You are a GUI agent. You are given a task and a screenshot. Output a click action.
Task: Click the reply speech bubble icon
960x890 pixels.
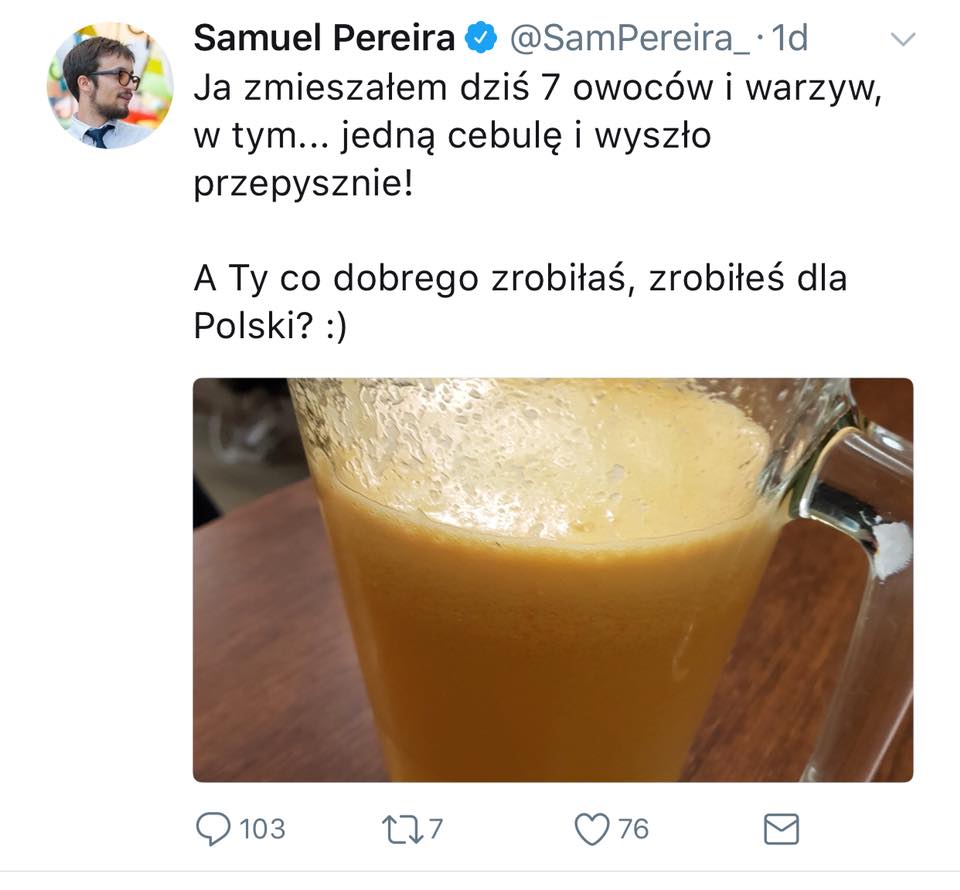click(213, 829)
